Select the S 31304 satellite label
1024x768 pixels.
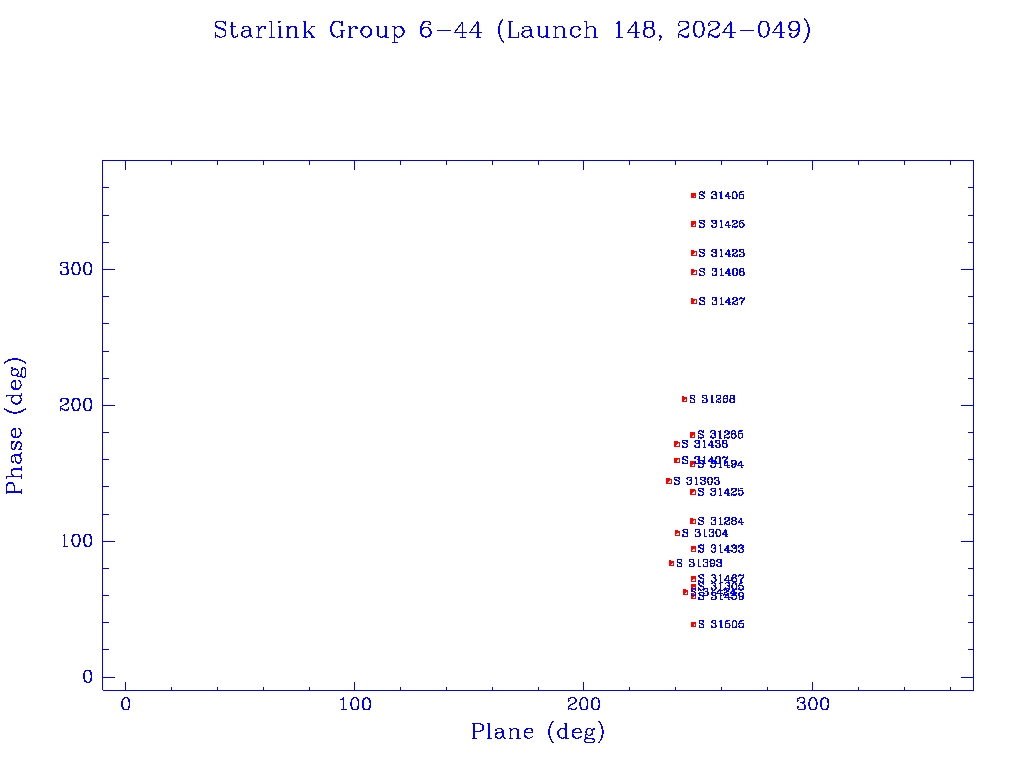point(705,534)
